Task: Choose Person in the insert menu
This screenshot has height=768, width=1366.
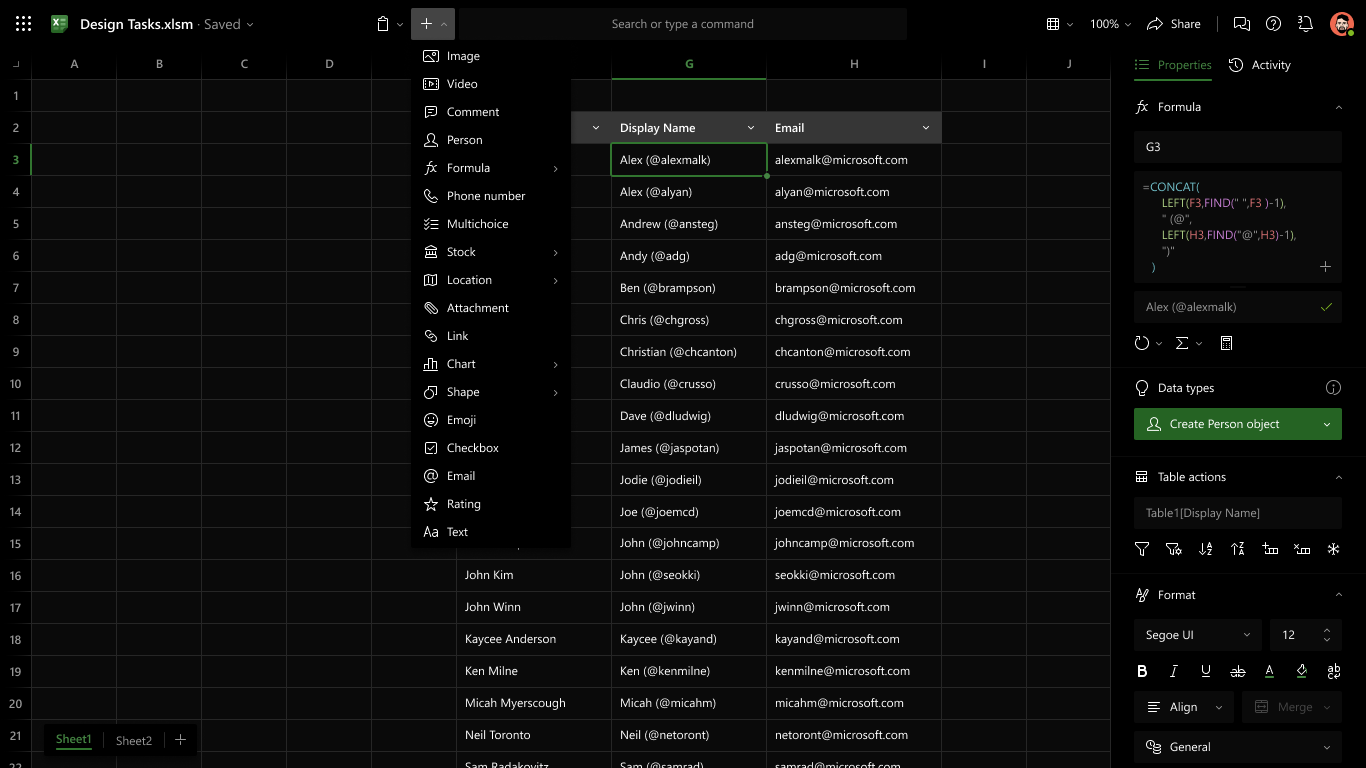Action: [491, 140]
